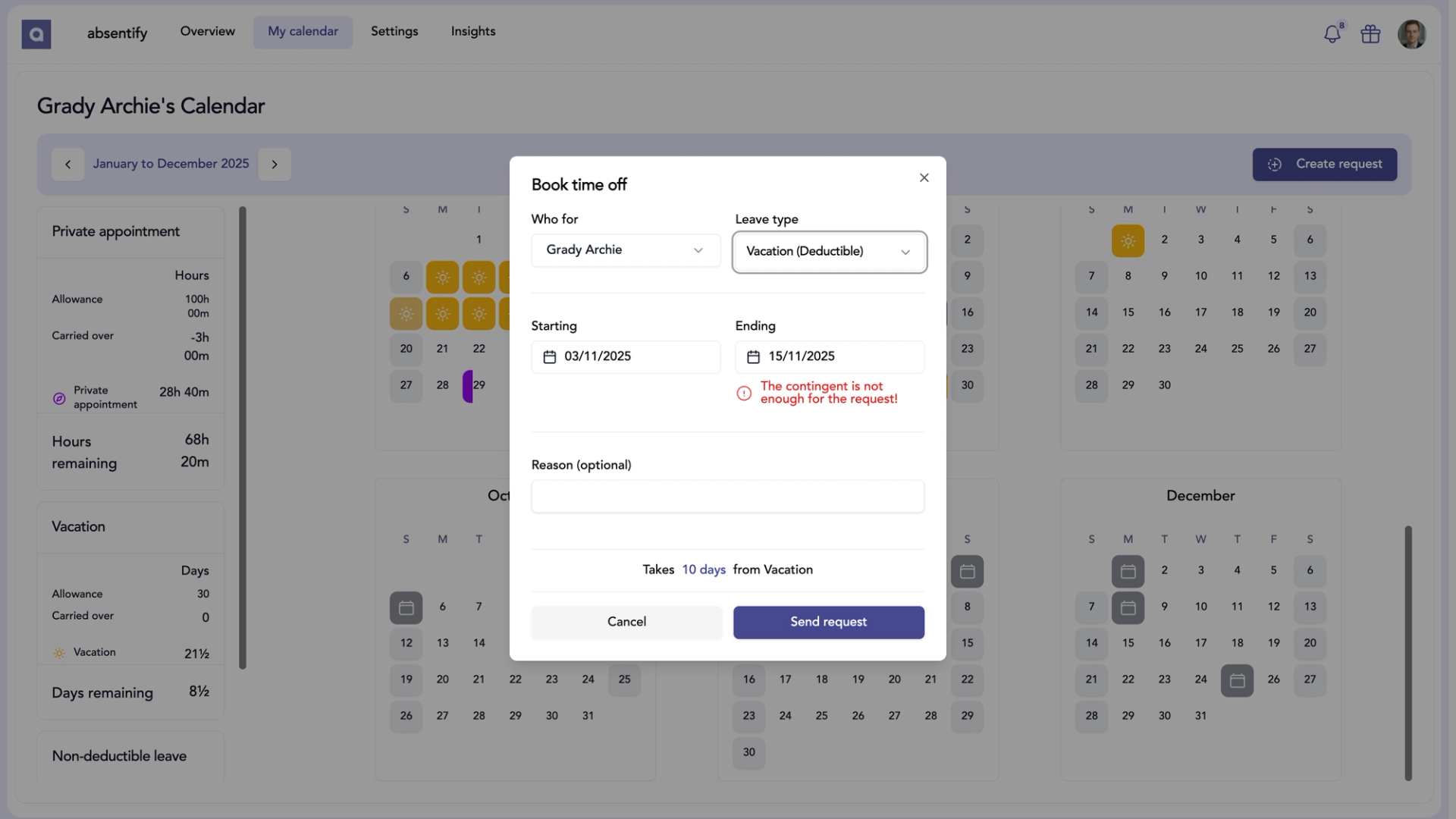1456x819 pixels.
Task: Open the user profile avatar
Action: [x=1411, y=34]
